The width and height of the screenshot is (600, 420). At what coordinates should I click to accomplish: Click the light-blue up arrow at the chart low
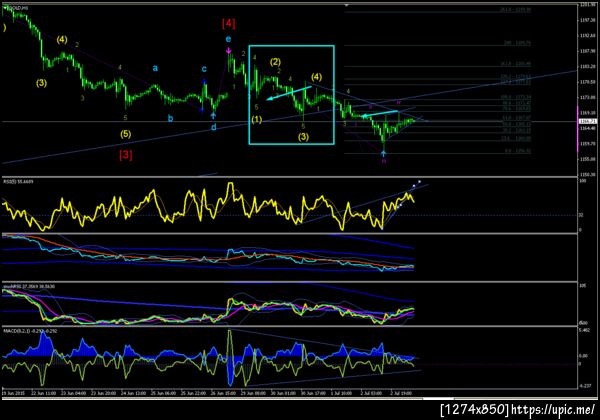click(x=383, y=153)
